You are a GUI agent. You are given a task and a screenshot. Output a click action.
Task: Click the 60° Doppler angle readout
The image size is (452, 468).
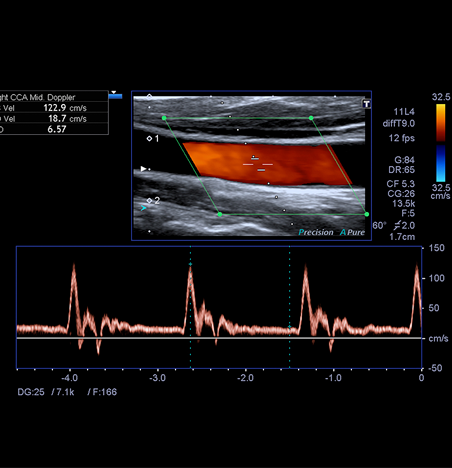pyautogui.click(x=379, y=226)
